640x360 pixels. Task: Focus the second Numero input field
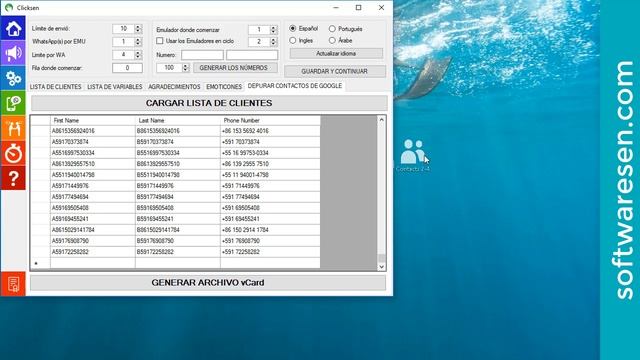pyautogui.click(x=252, y=55)
